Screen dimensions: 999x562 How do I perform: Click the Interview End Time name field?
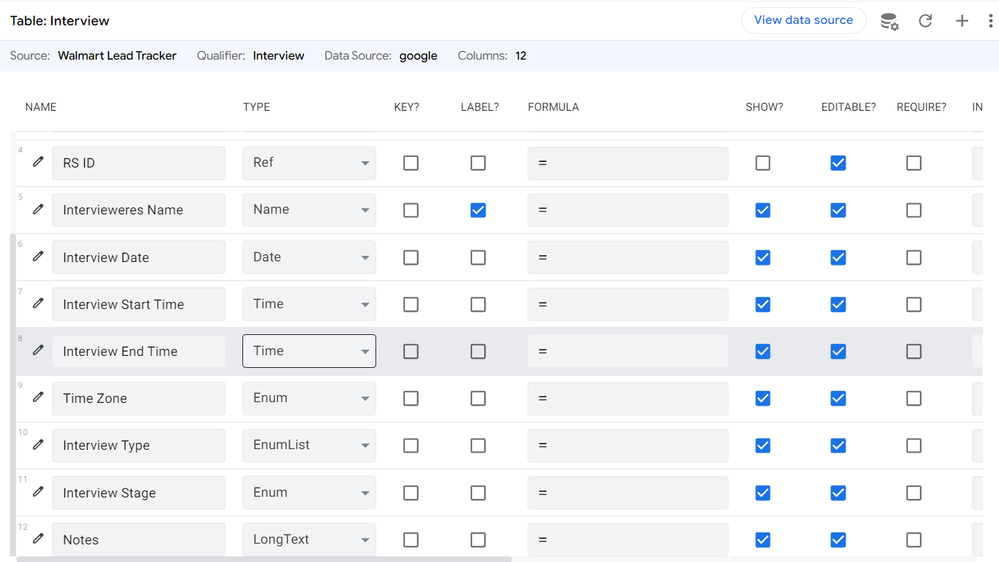click(x=139, y=351)
